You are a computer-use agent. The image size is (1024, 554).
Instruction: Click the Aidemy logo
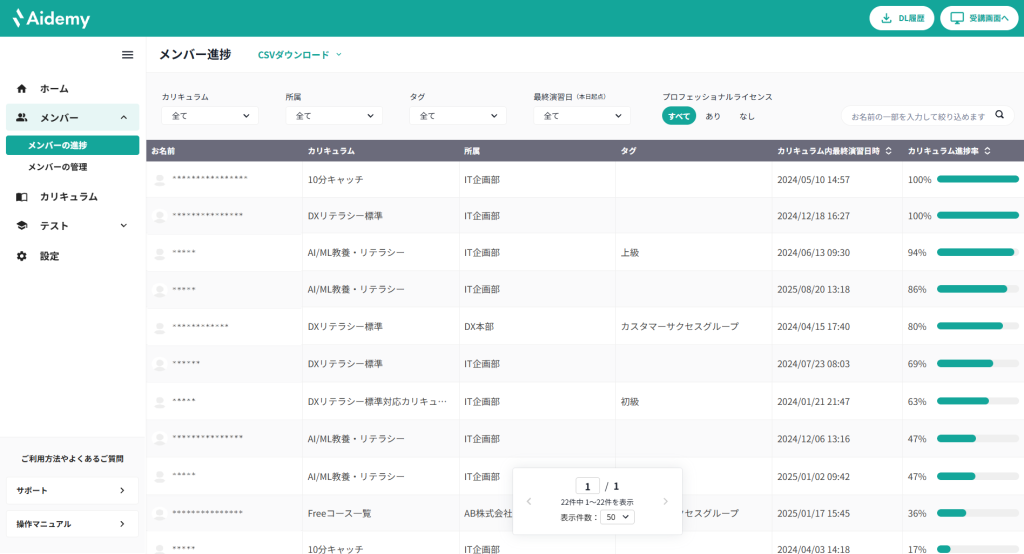tap(51, 18)
